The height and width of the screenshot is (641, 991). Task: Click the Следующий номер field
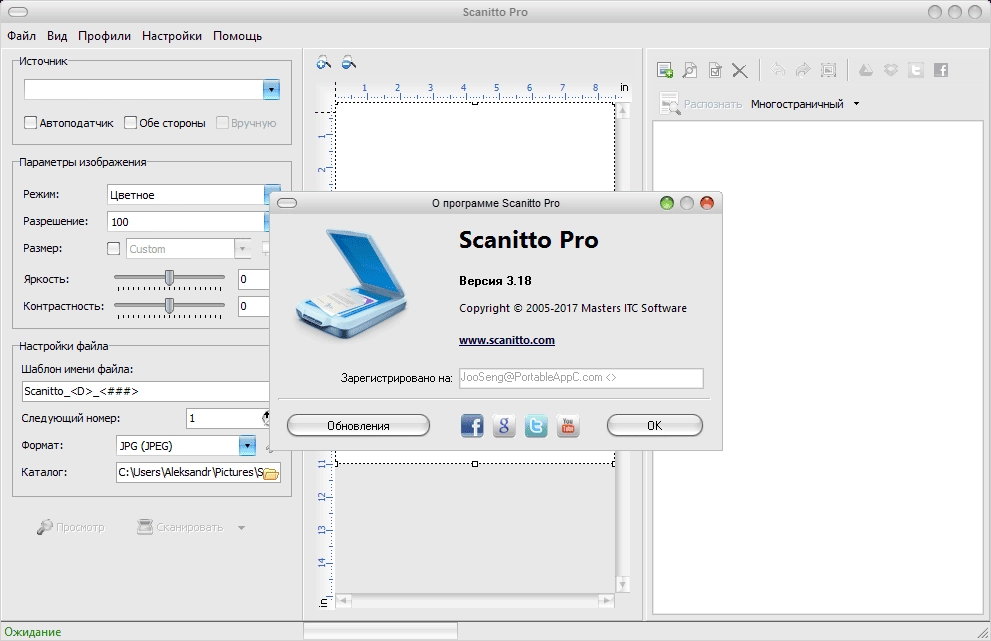point(224,418)
